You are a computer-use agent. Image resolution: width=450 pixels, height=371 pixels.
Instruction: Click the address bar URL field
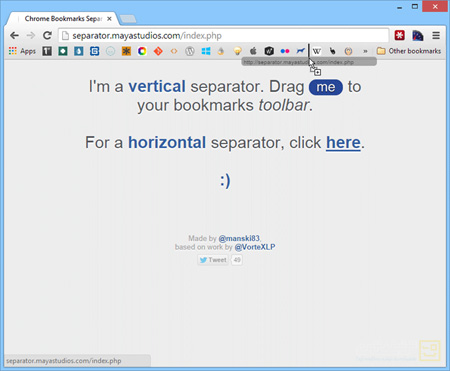[x=224, y=35]
